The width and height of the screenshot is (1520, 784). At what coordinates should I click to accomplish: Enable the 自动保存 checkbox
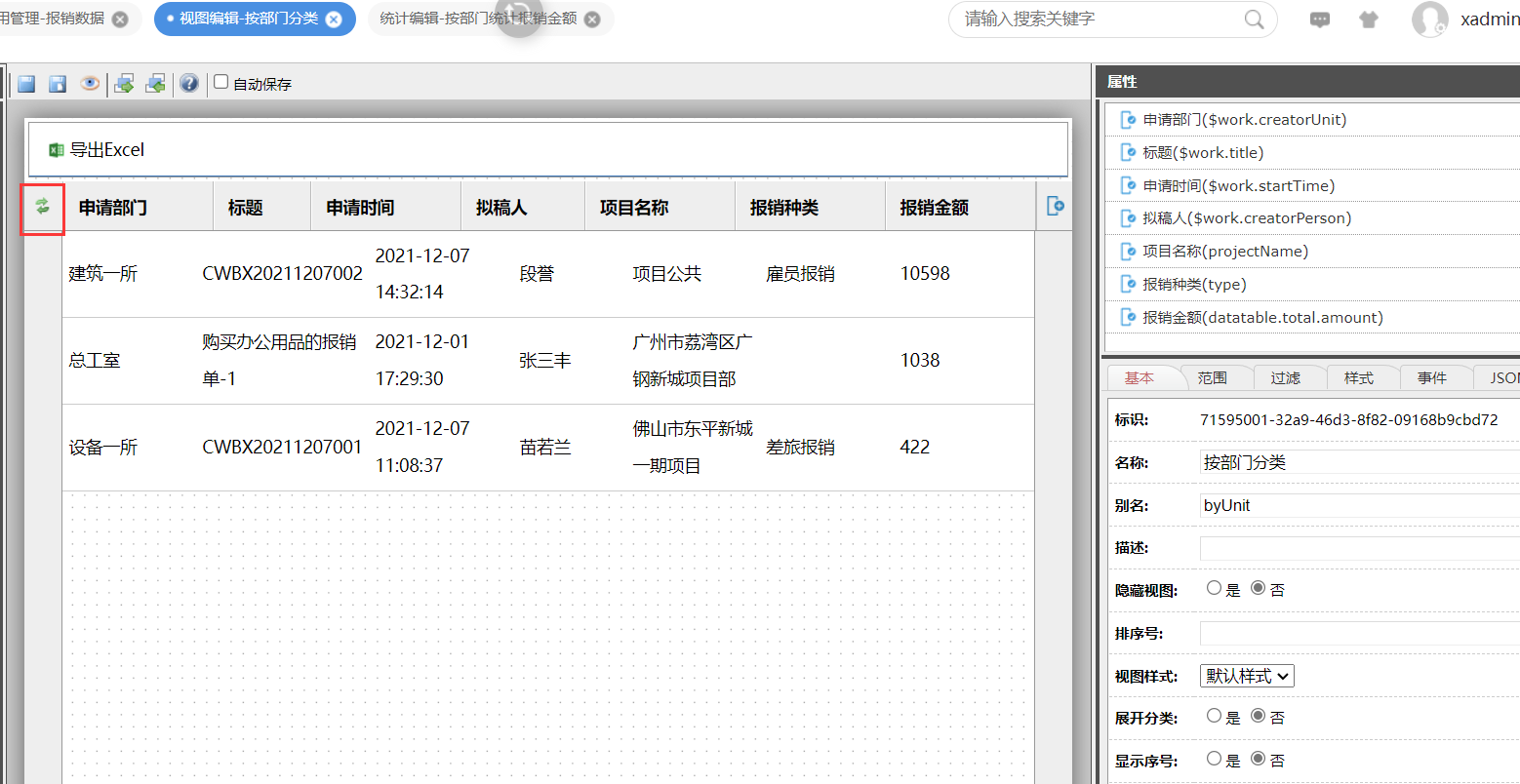point(221,82)
